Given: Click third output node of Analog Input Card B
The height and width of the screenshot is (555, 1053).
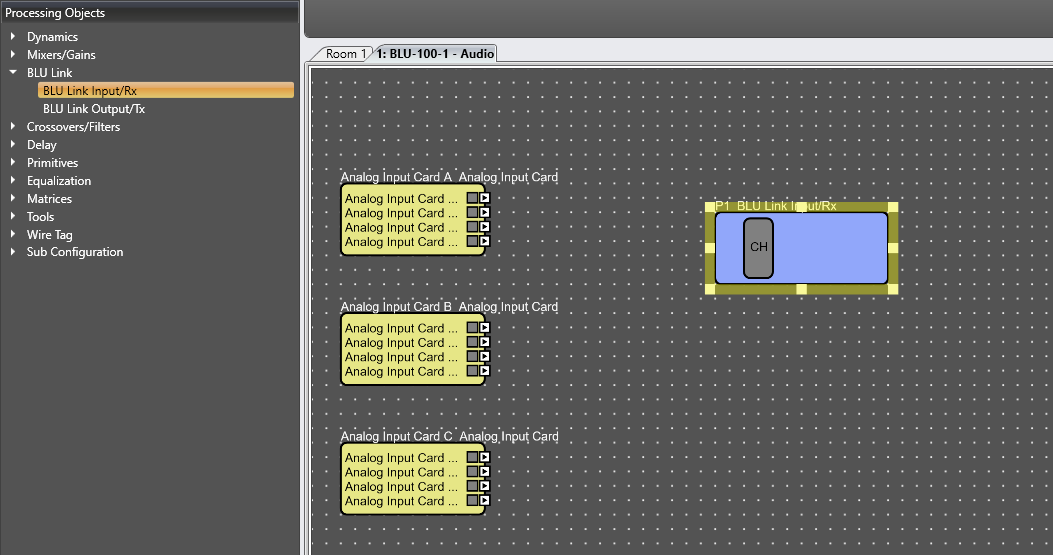Looking at the screenshot, I should pyautogui.click(x=485, y=357).
